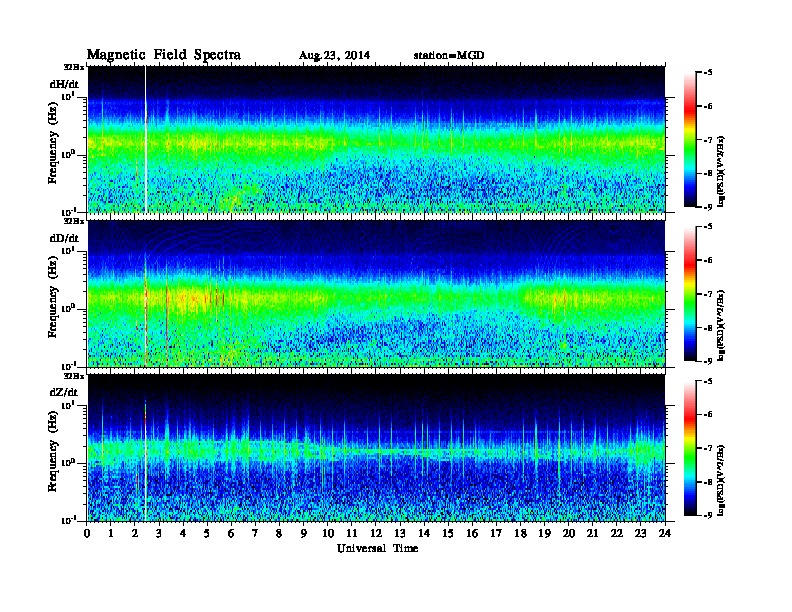Click the hour 6 tick label
This screenshot has width=792, height=612.
tap(231, 533)
